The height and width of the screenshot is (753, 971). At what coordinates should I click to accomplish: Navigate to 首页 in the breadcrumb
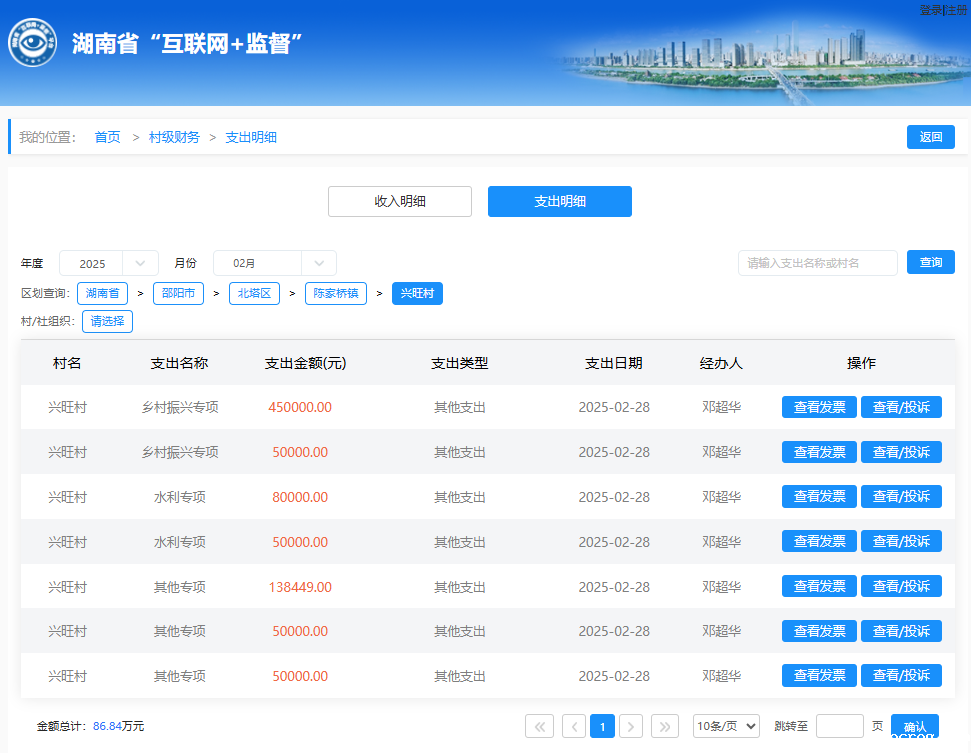click(x=107, y=137)
